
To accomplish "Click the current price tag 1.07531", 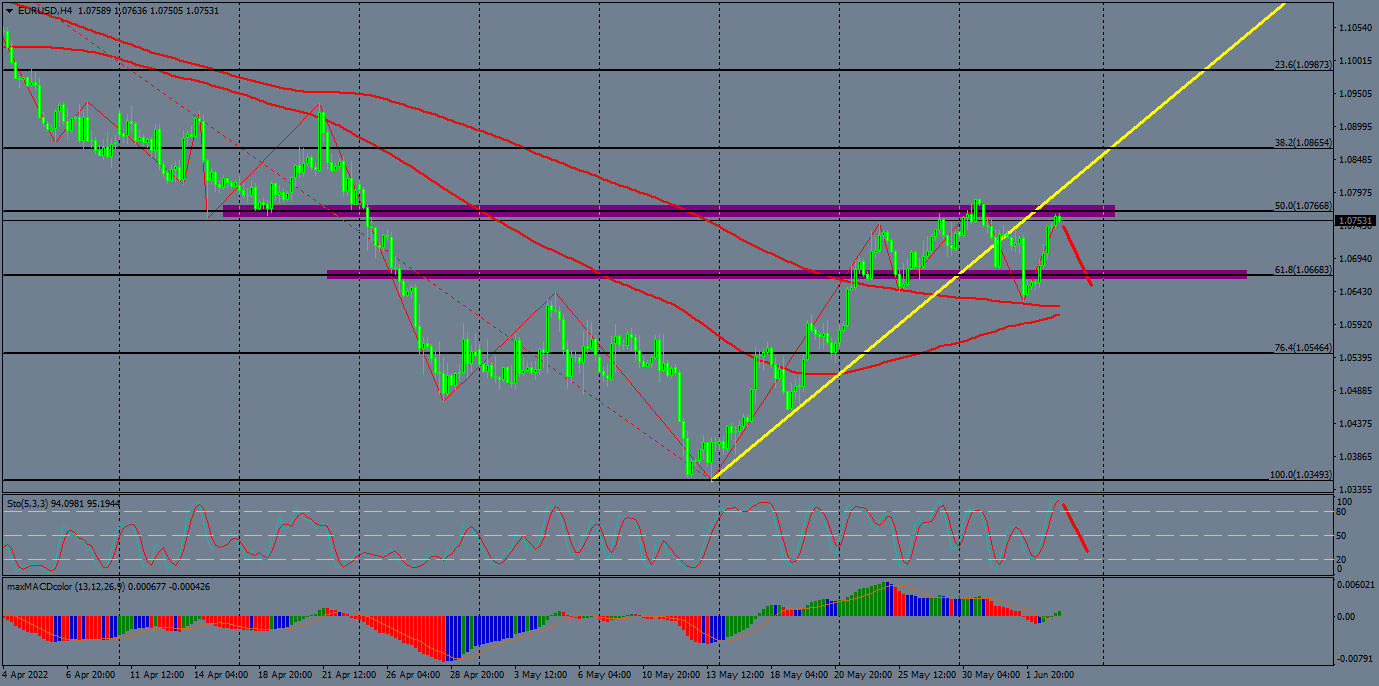I will [x=1356, y=220].
